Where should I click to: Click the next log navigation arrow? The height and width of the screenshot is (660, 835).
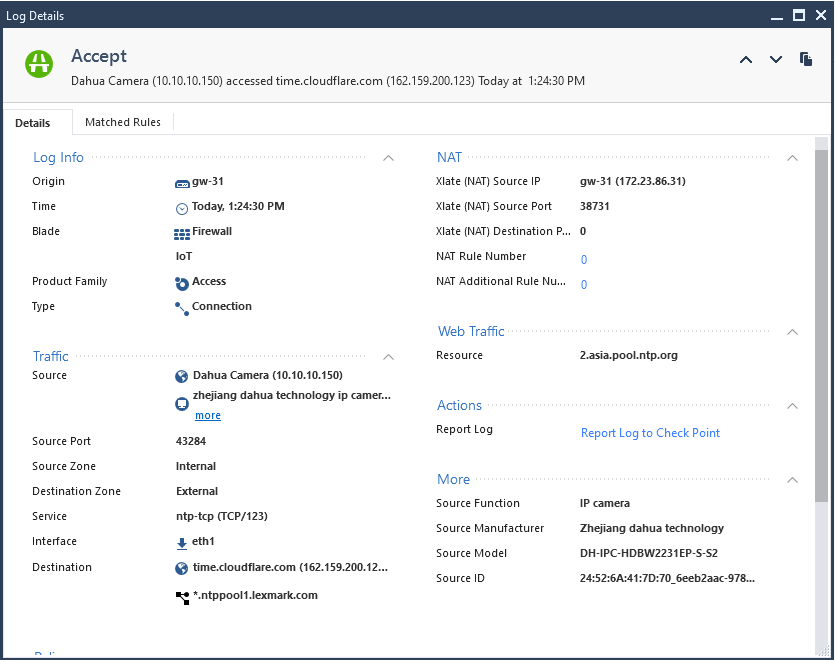coord(776,59)
